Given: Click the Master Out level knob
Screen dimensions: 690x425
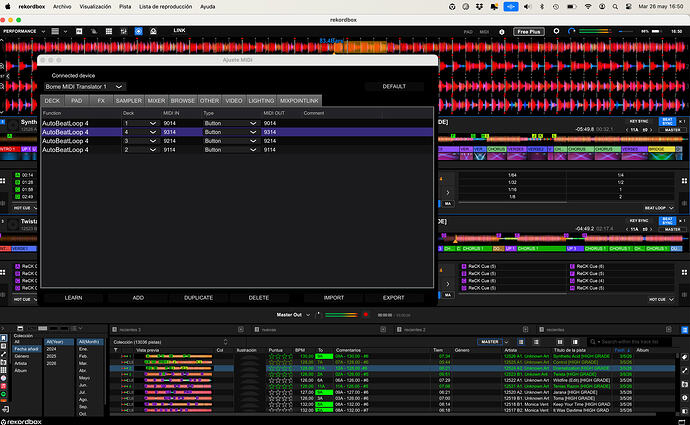Looking at the screenshot, I should [x=318, y=315].
